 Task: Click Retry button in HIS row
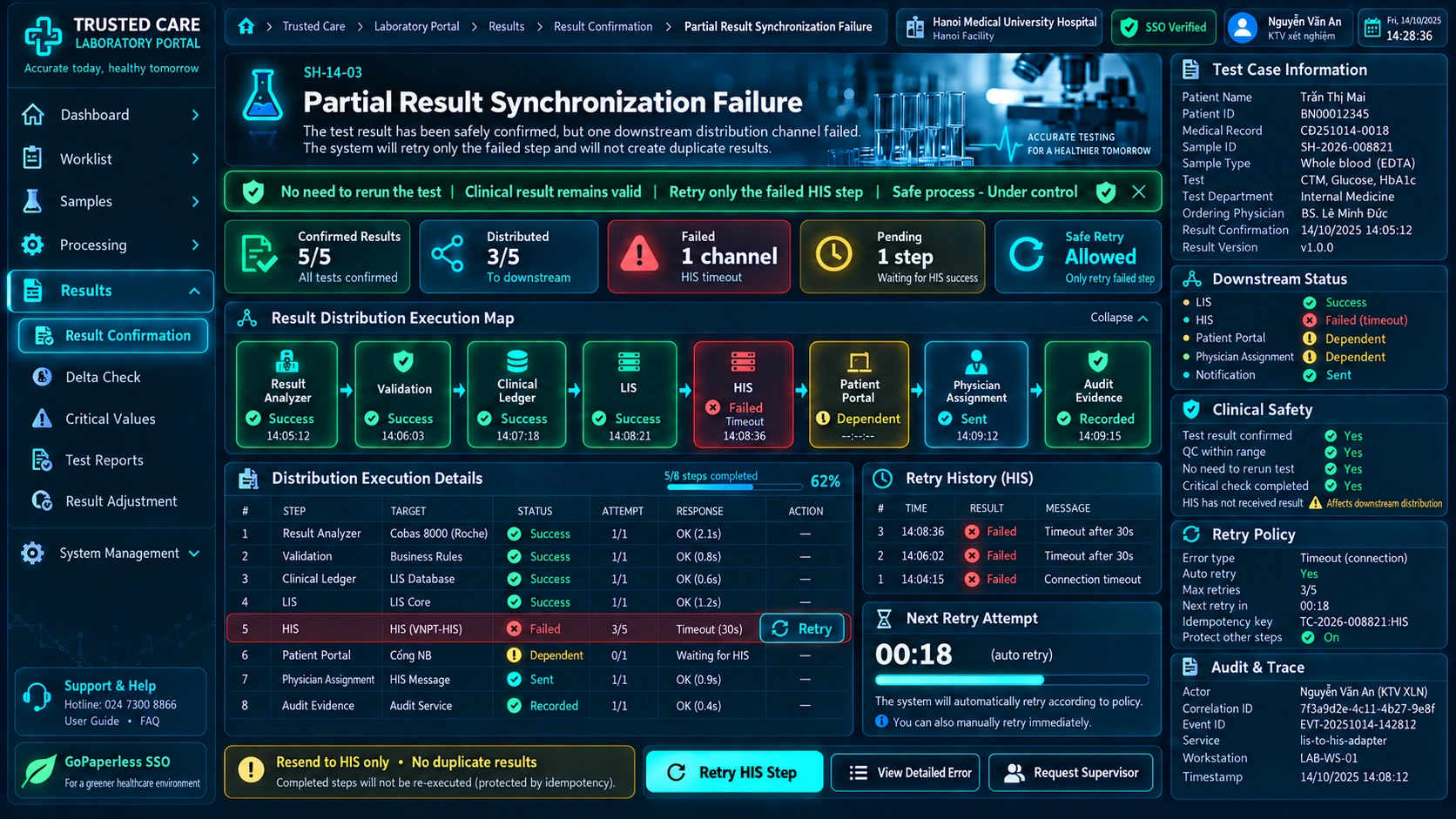[802, 628]
